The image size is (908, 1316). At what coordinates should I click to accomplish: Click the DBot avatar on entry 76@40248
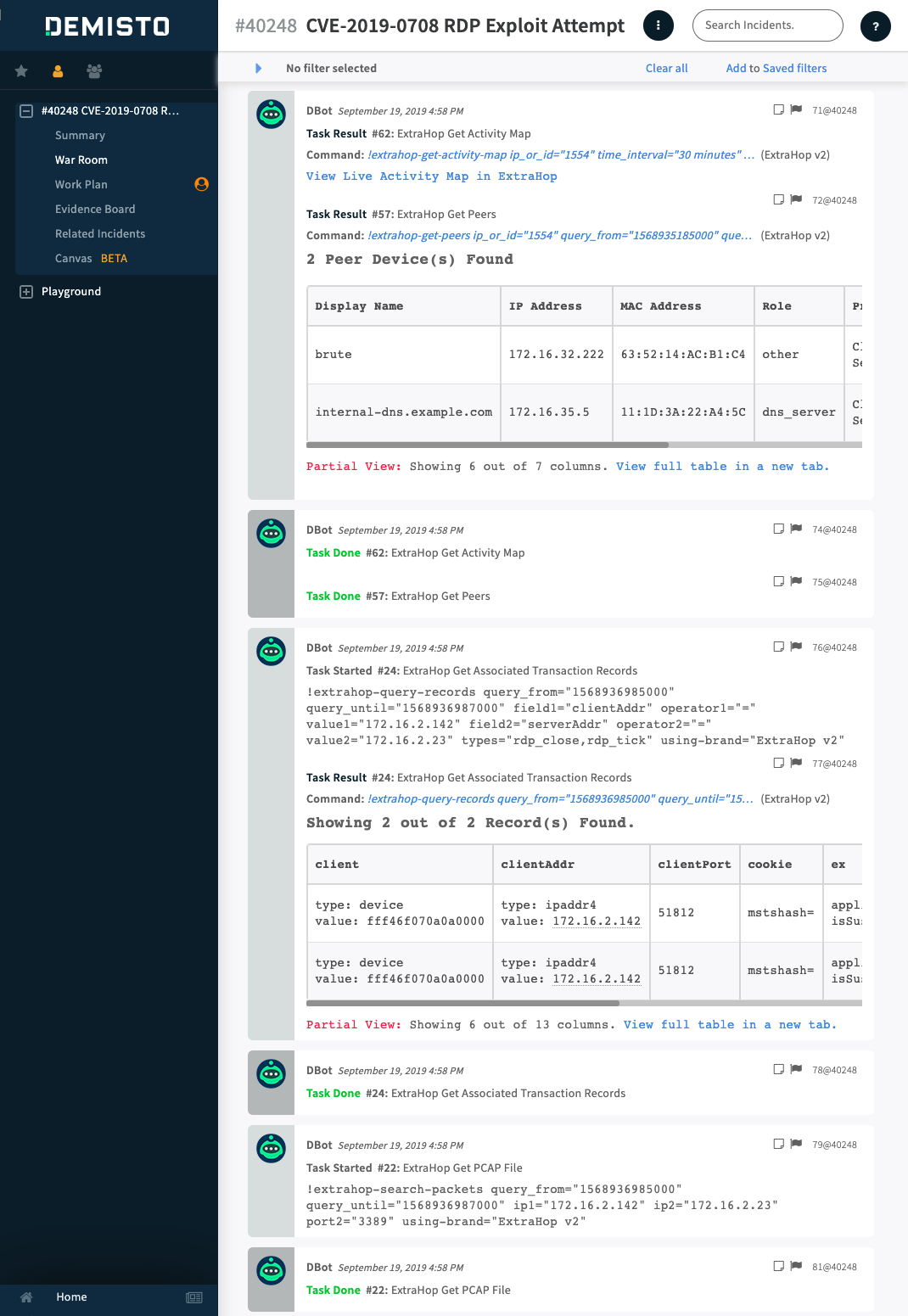(x=271, y=651)
